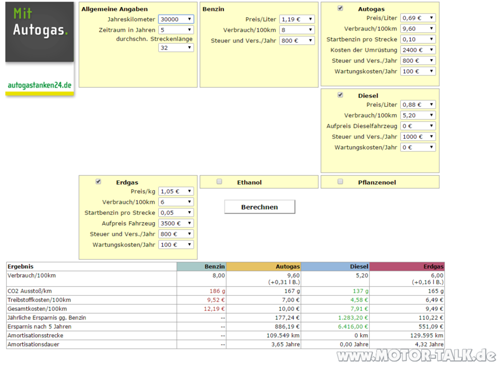
Task: Expand Autogas Kosten der Umrüstung dropdown
Action: pyautogui.click(x=418, y=50)
